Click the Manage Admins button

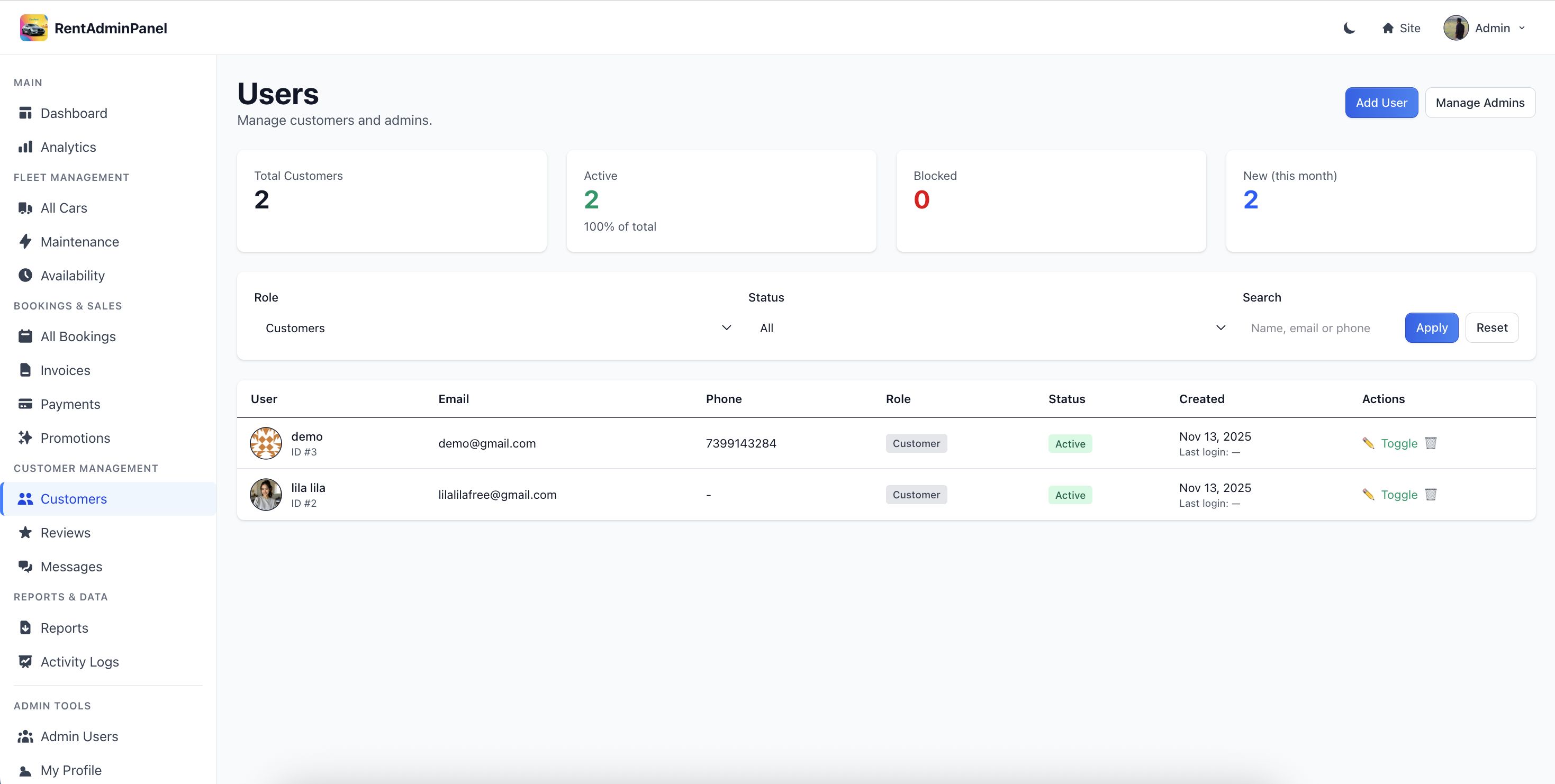[x=1479, y=103]
